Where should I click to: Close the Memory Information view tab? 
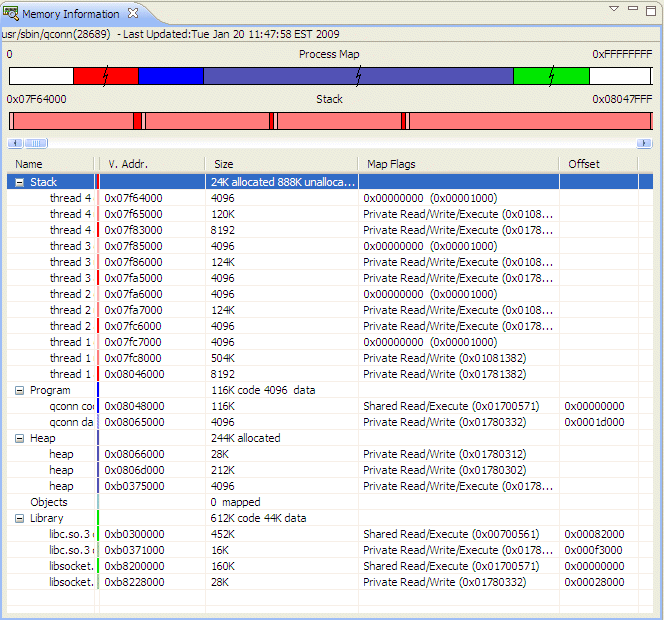coord(134,14)
